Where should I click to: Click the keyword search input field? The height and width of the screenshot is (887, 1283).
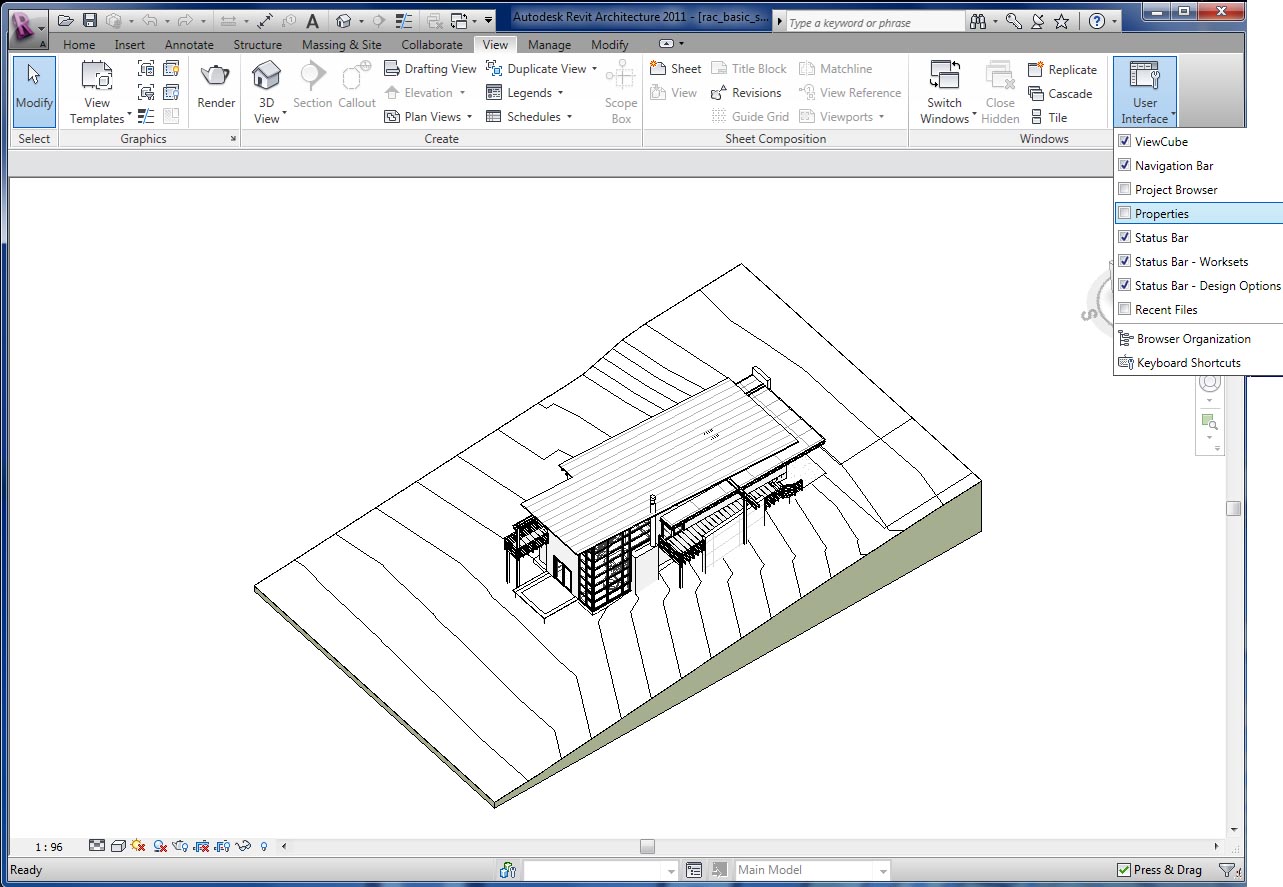coord(874,22)
